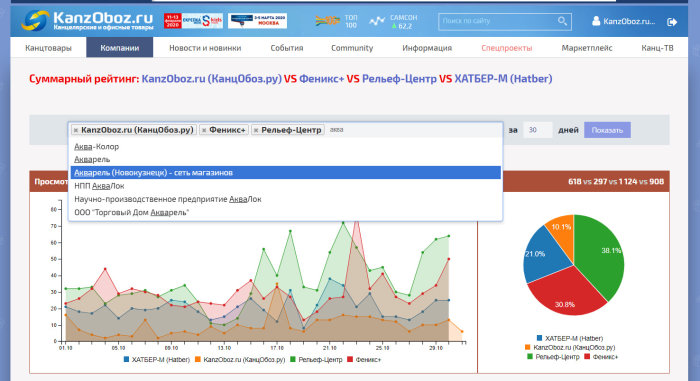Toggle Феникс+ in line chart legend
Viewport: 700px width, 381px height.
click(x=364, y=360)
